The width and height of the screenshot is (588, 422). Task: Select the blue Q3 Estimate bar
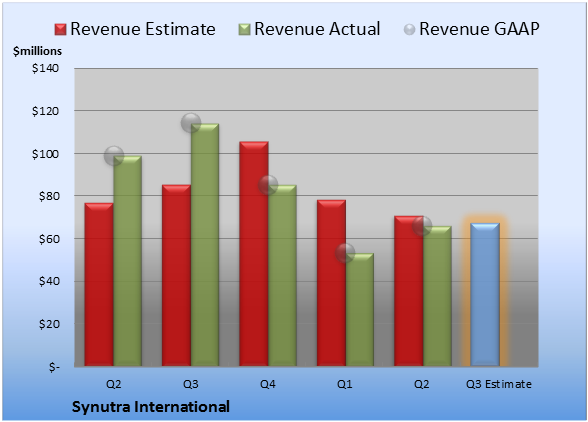pyautogui.click(x=485, y=294)
